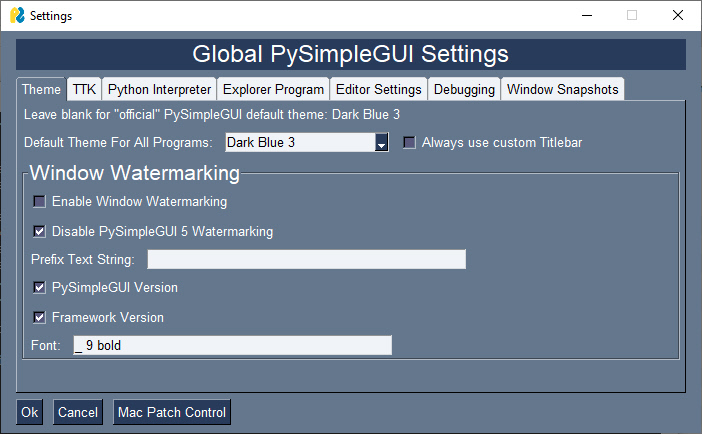
Task: Go to the Explorer Program tab
Action: pos(272,89)
